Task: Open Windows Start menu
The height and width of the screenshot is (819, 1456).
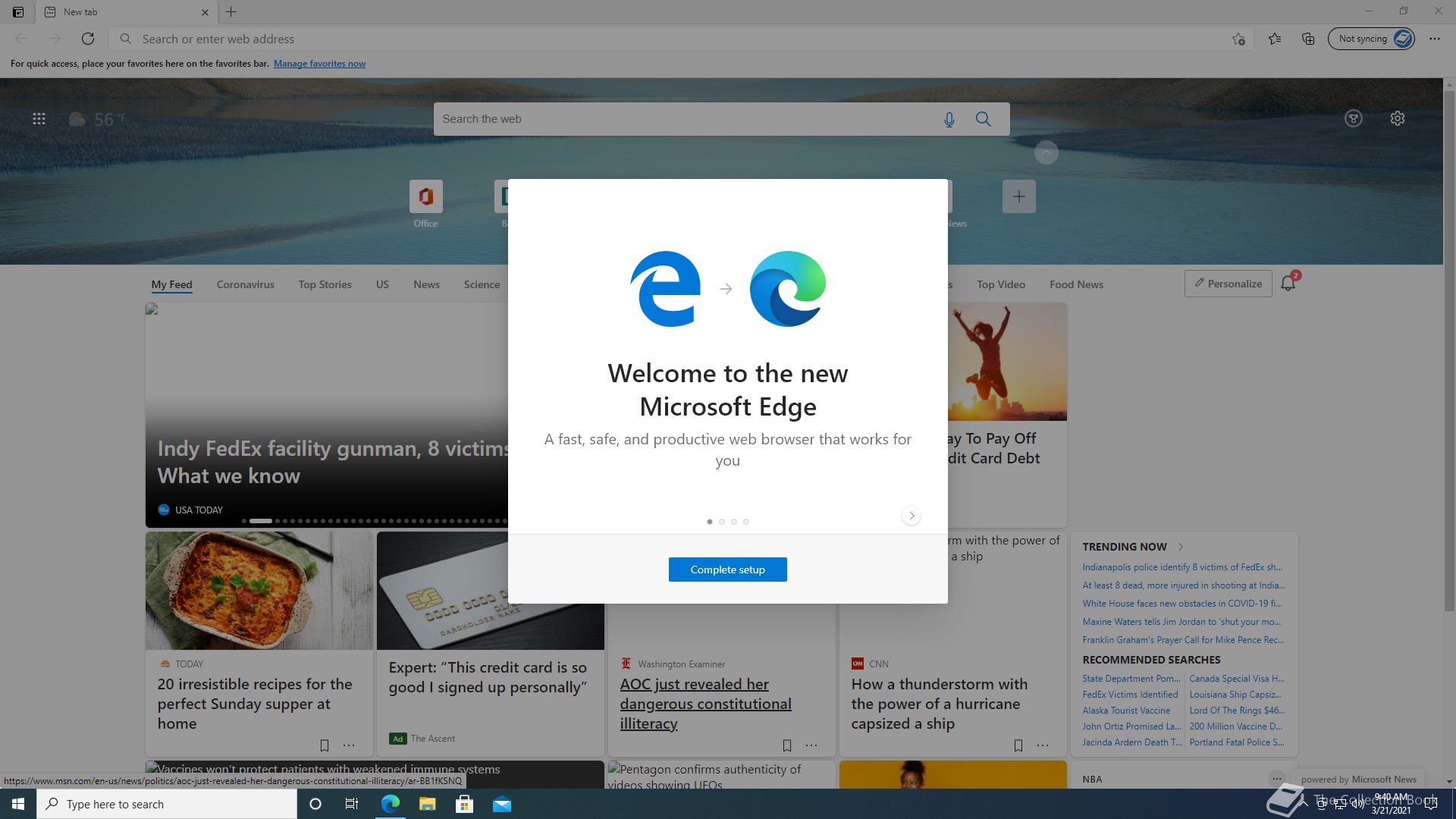Action: click(18, 804)
